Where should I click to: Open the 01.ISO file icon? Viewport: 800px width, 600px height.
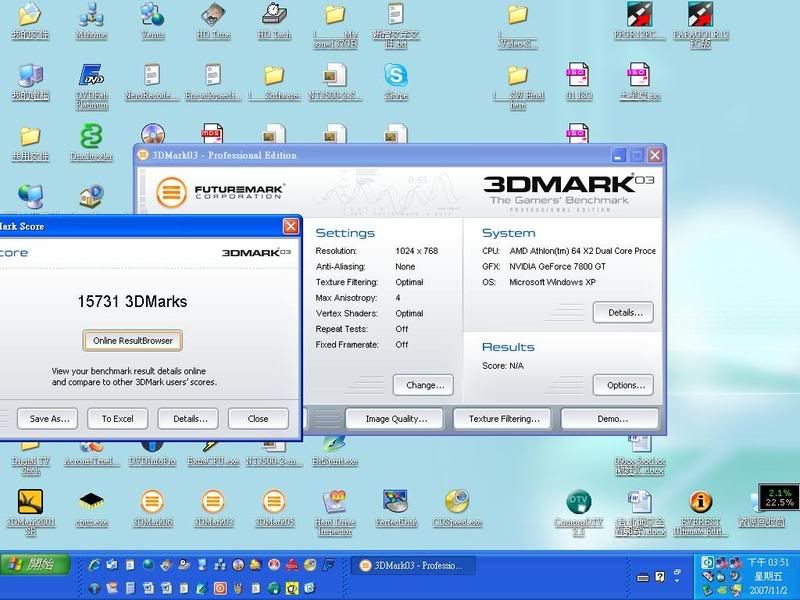point(579,82)
